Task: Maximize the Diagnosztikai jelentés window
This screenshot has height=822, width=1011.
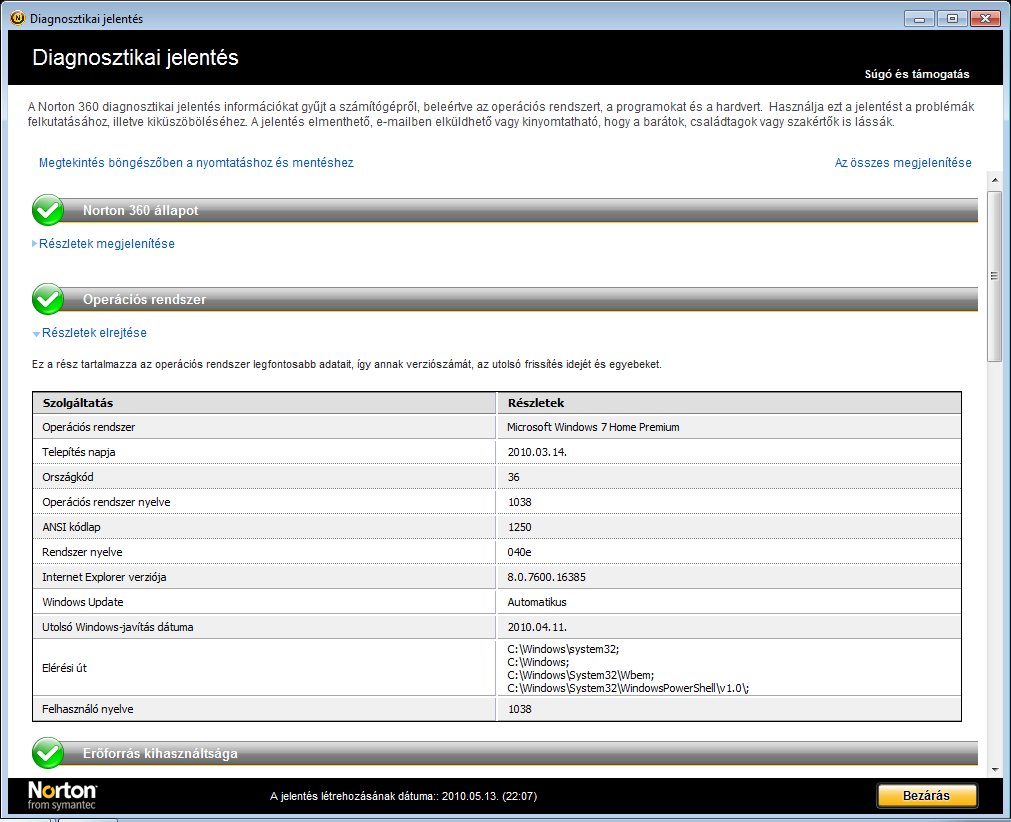Action: [951, 18]
